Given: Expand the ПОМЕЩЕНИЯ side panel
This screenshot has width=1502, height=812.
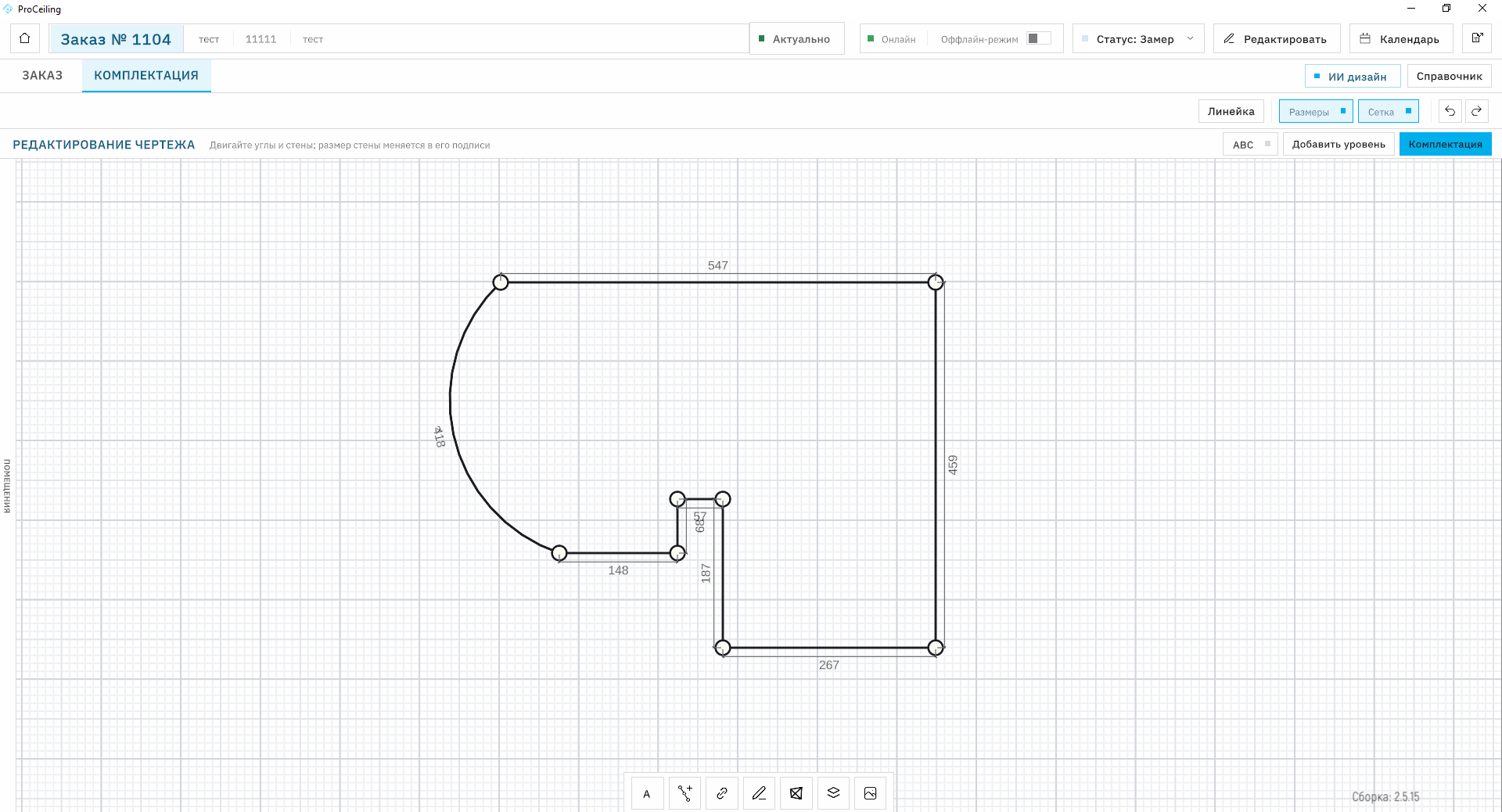Looking at the screenshot, I should pyautogui.click(x=7, y=486).
